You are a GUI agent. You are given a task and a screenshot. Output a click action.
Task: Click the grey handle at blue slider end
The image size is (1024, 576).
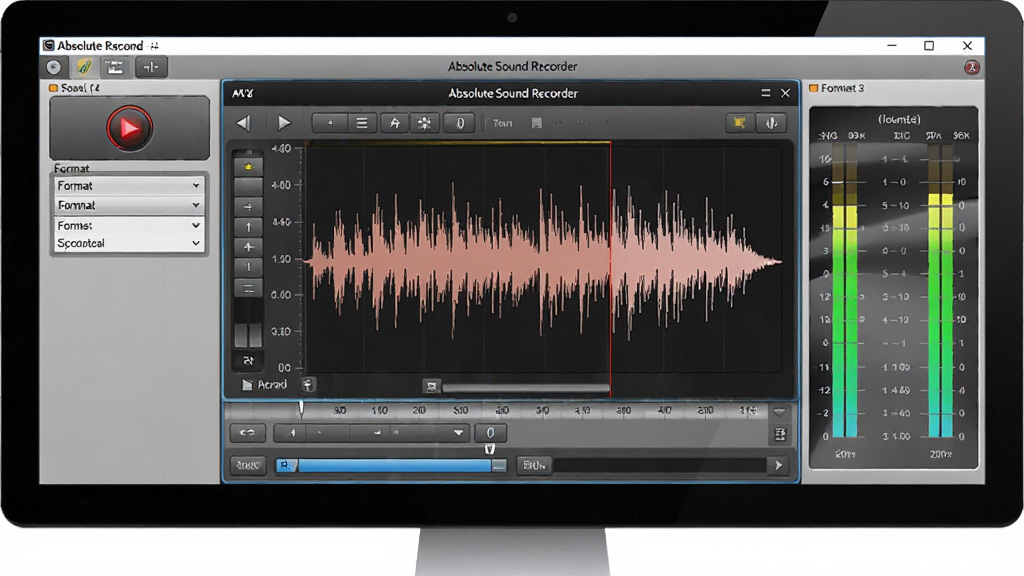click(x=499, y=466)
